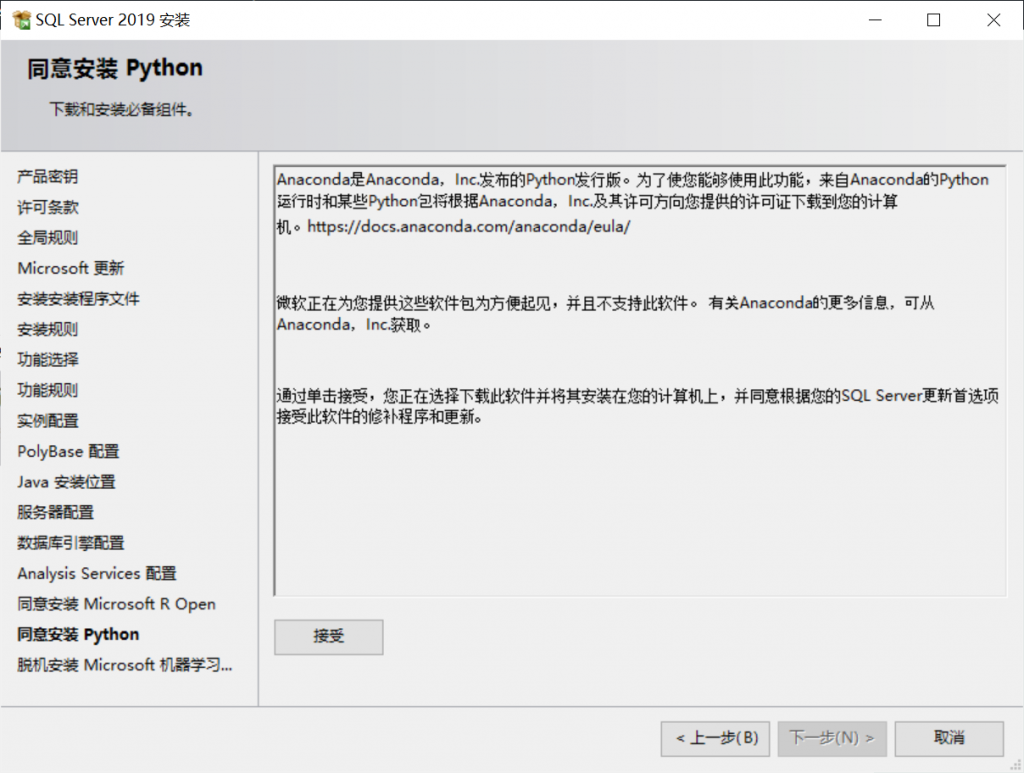
Task: Cancel setup with 取消 button
Action: tap(948, 738)
